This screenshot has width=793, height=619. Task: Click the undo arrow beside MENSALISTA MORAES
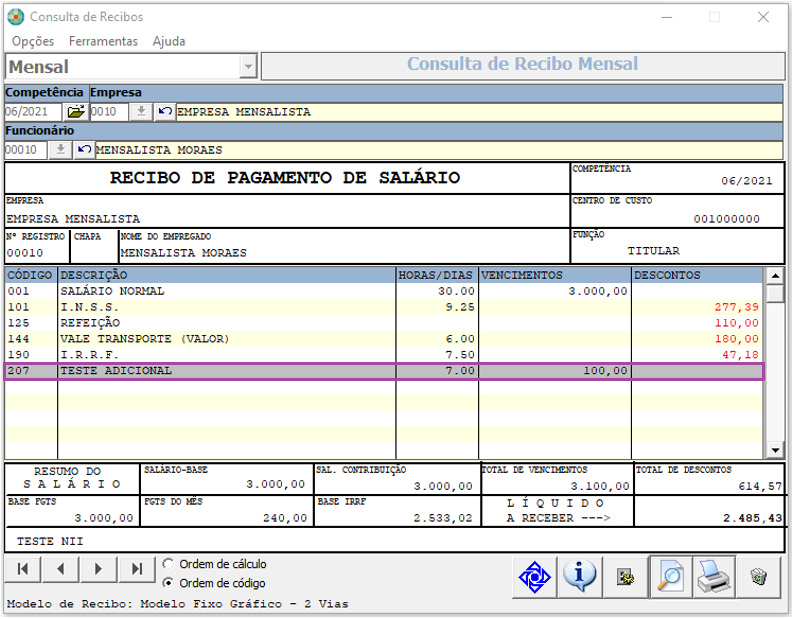coord(84,150)
